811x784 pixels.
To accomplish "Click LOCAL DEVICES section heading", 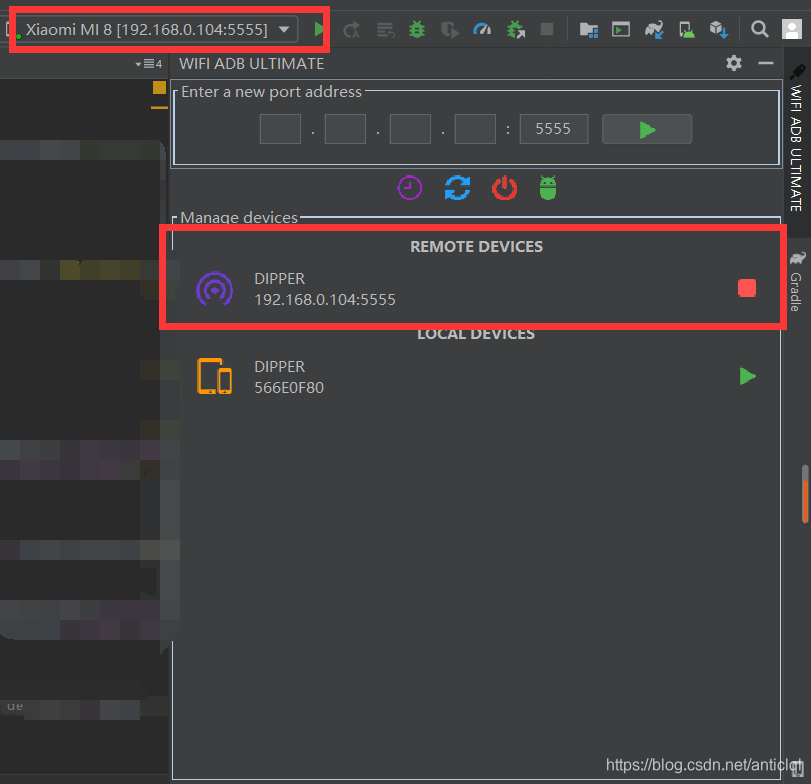I will pos(476,335).
